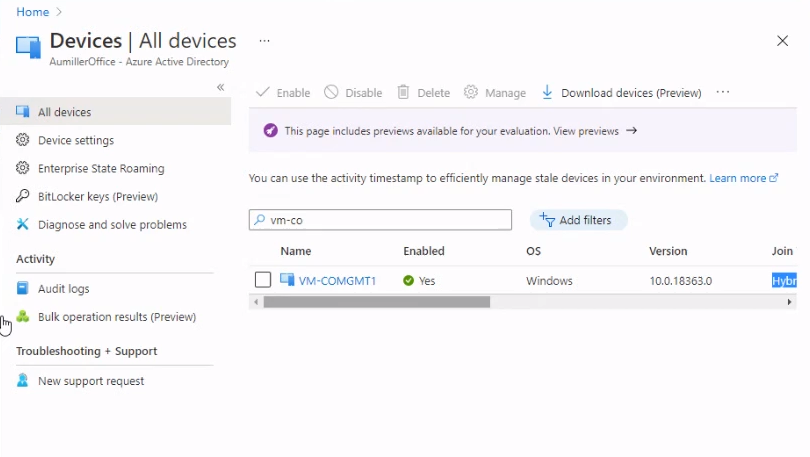
Task: Click the Bulk operation results icon
Action: coord(23,317)
